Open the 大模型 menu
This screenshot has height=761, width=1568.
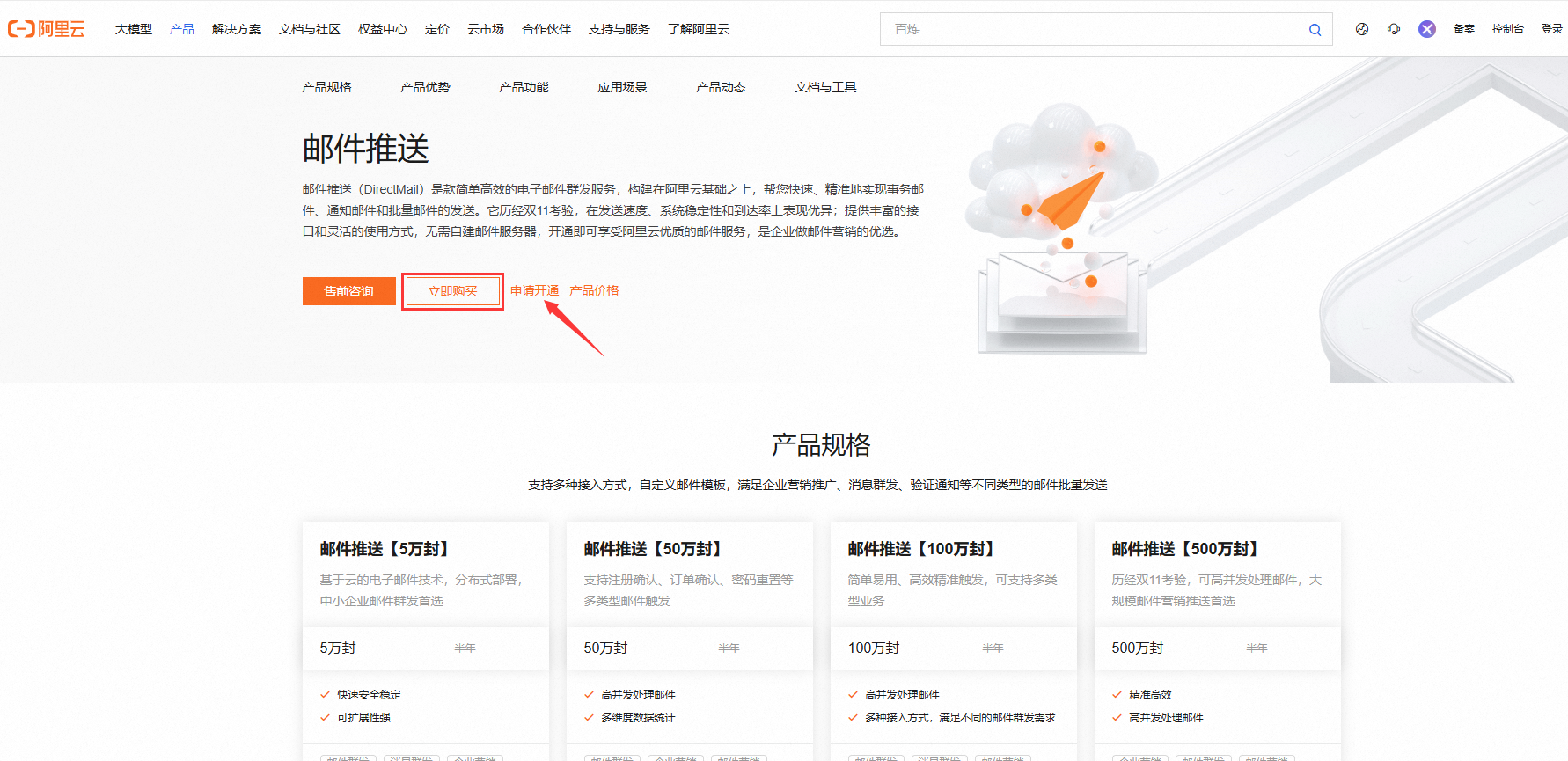click(134, 29)
